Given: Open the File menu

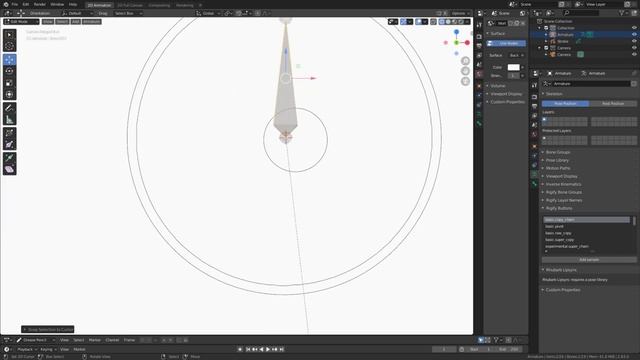Looking at the screenshot, I should click(15, 4).
